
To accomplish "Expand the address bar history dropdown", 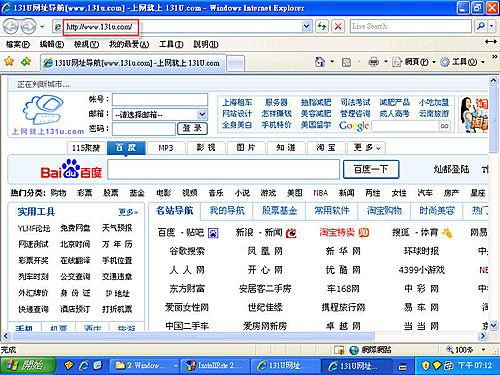I will click(307, 26).
